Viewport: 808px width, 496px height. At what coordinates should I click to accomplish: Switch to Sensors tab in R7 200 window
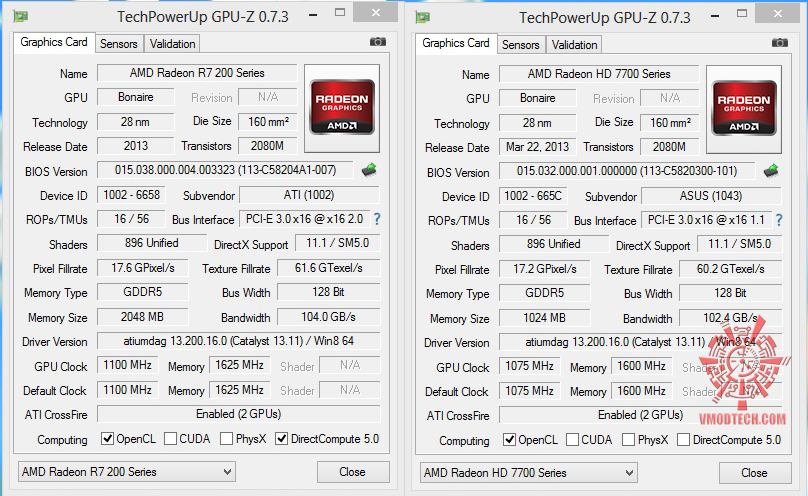(119, 44)
